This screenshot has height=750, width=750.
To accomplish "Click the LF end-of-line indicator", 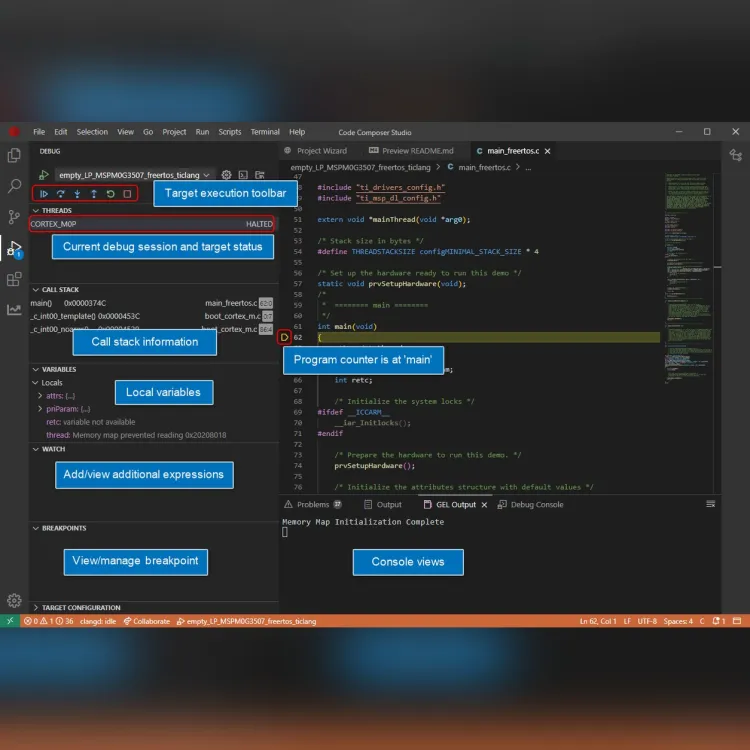I will (627, 621).
